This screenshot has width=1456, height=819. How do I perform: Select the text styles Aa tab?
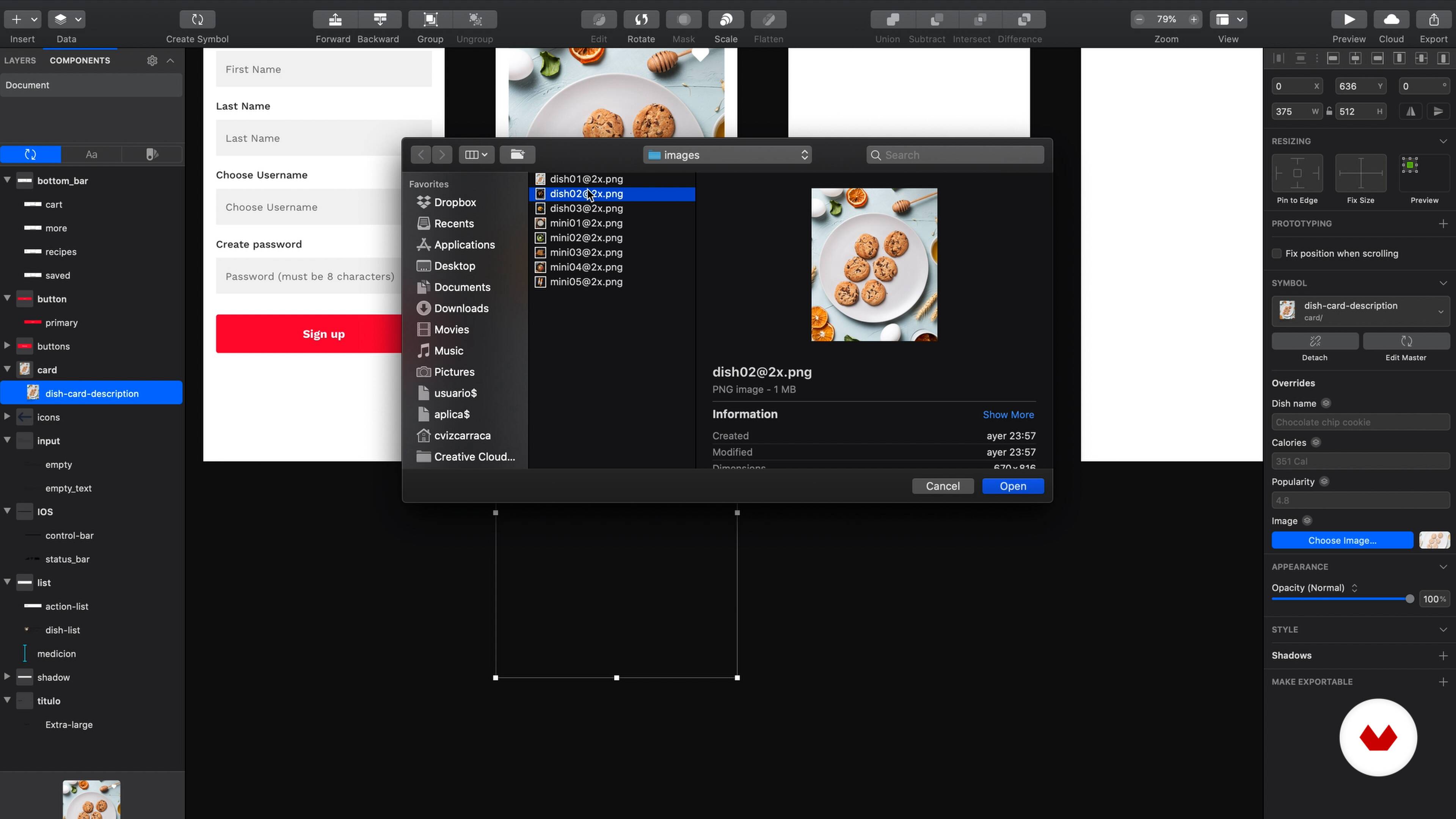pos(91,154)
